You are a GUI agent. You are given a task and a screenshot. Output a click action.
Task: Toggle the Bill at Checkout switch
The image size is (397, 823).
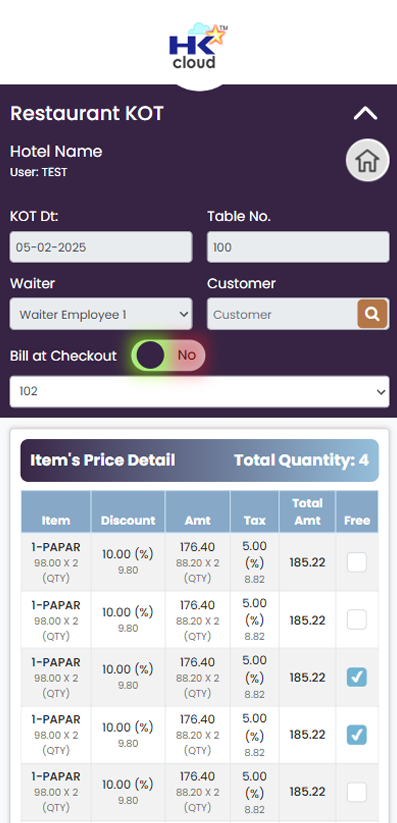tap(168, 355)
